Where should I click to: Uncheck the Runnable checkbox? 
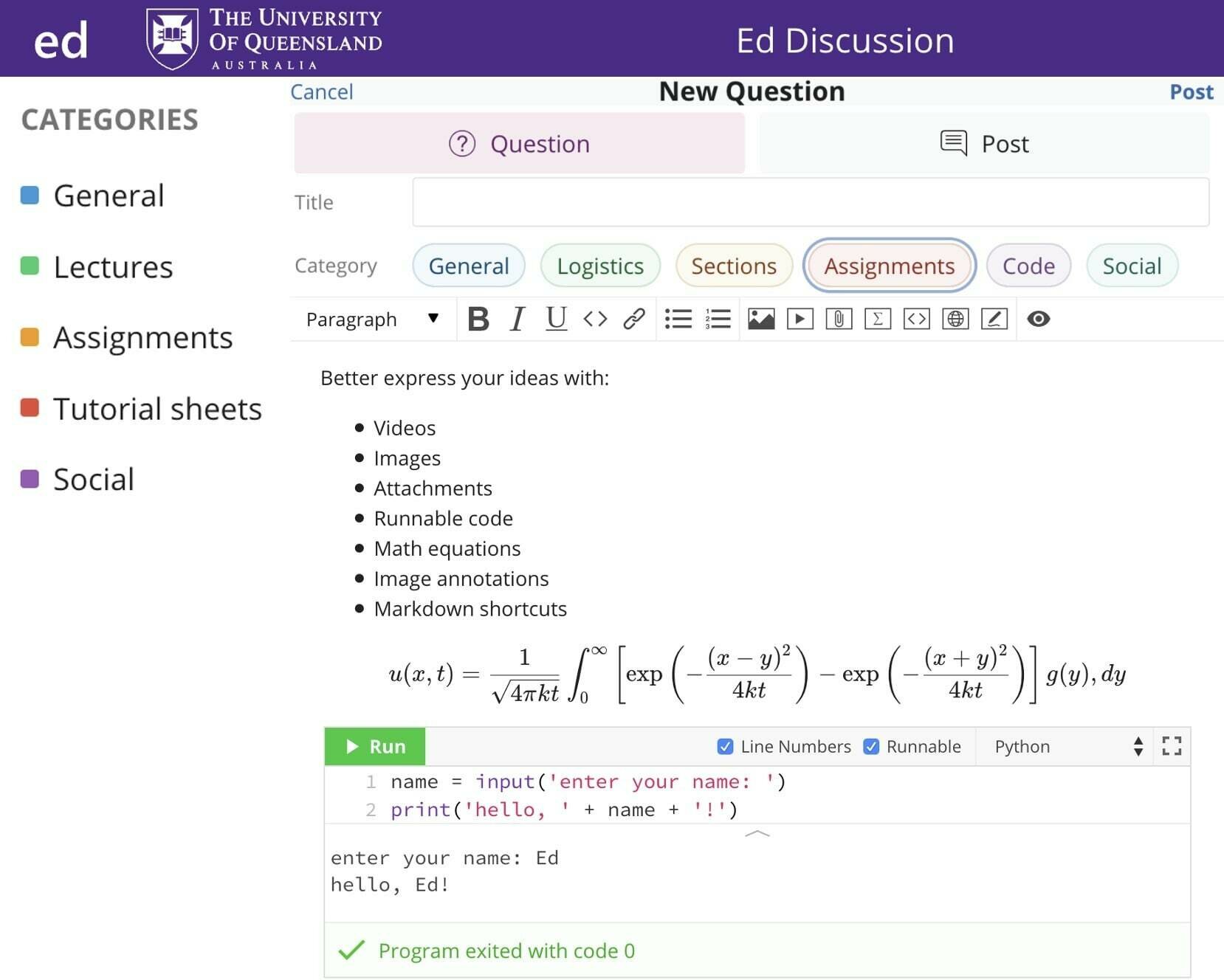pyautogui.click(x=871, y=747)
